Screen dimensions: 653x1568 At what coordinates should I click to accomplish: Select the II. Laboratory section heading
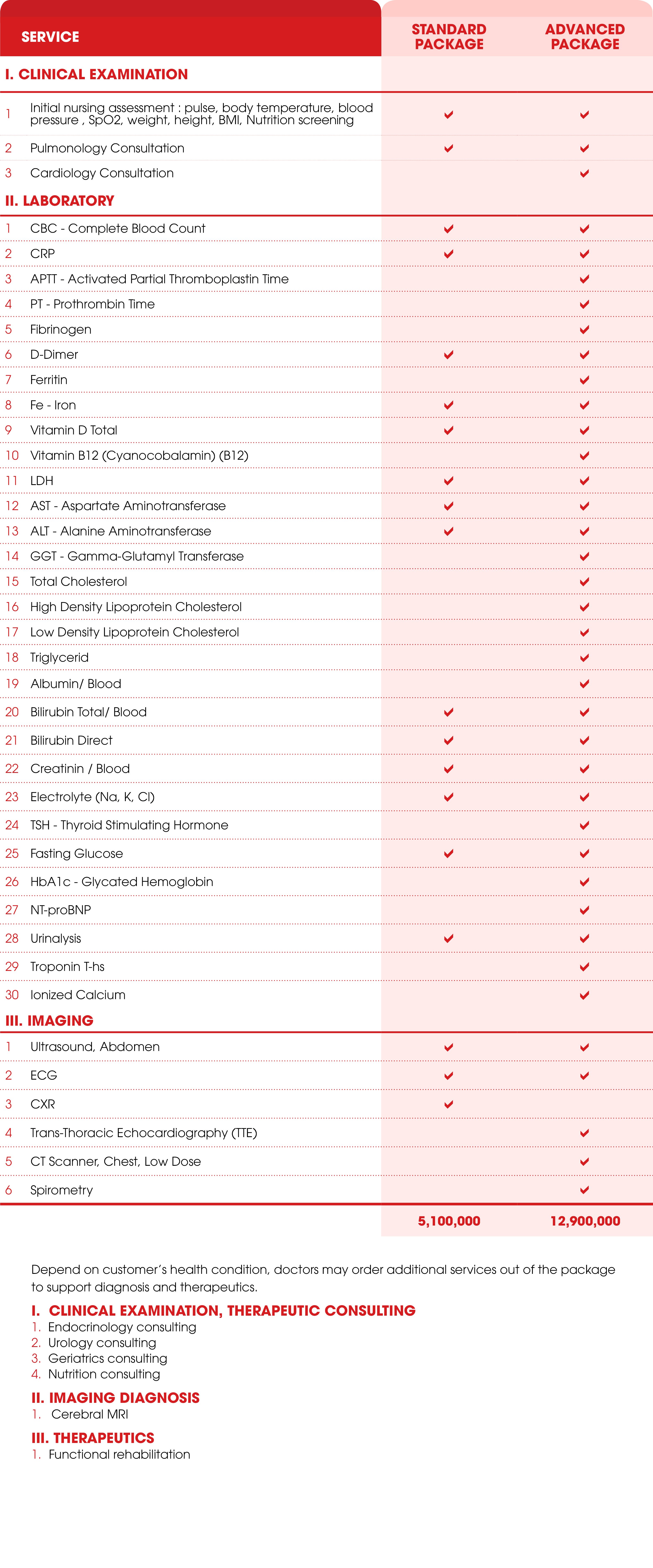coord(60,201)
